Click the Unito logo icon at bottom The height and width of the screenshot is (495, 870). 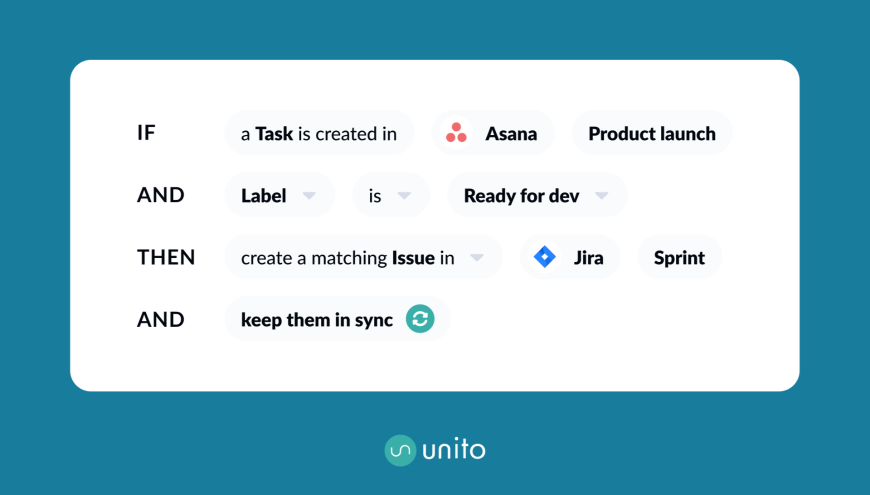(x=400, y=450)
